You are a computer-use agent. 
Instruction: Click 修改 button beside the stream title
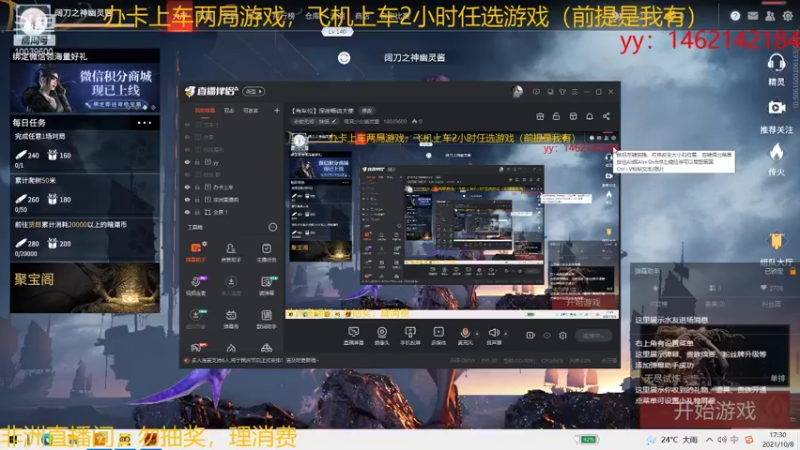pos(367,110)
